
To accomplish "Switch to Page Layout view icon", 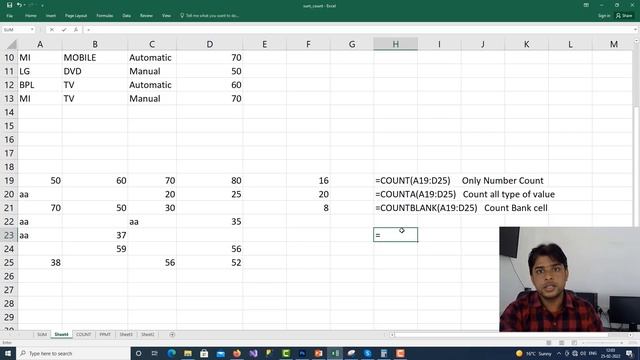I will tap(562, 342).
